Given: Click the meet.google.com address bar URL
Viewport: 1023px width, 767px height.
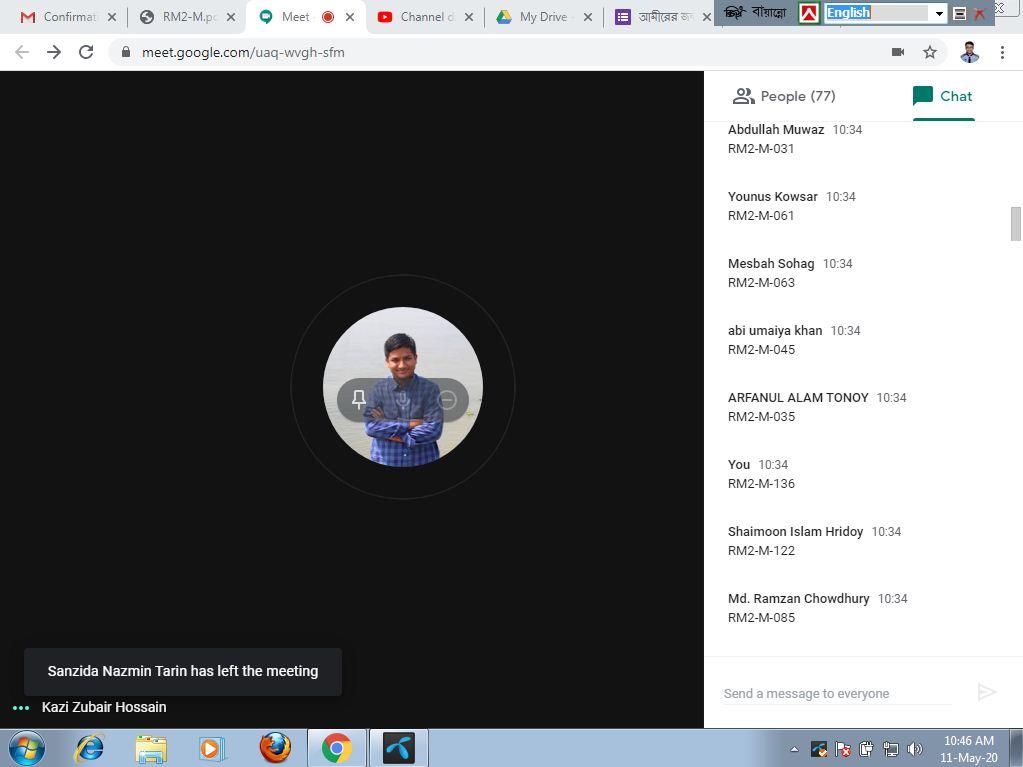Looking at the screenshot, I should click(243, 52).
